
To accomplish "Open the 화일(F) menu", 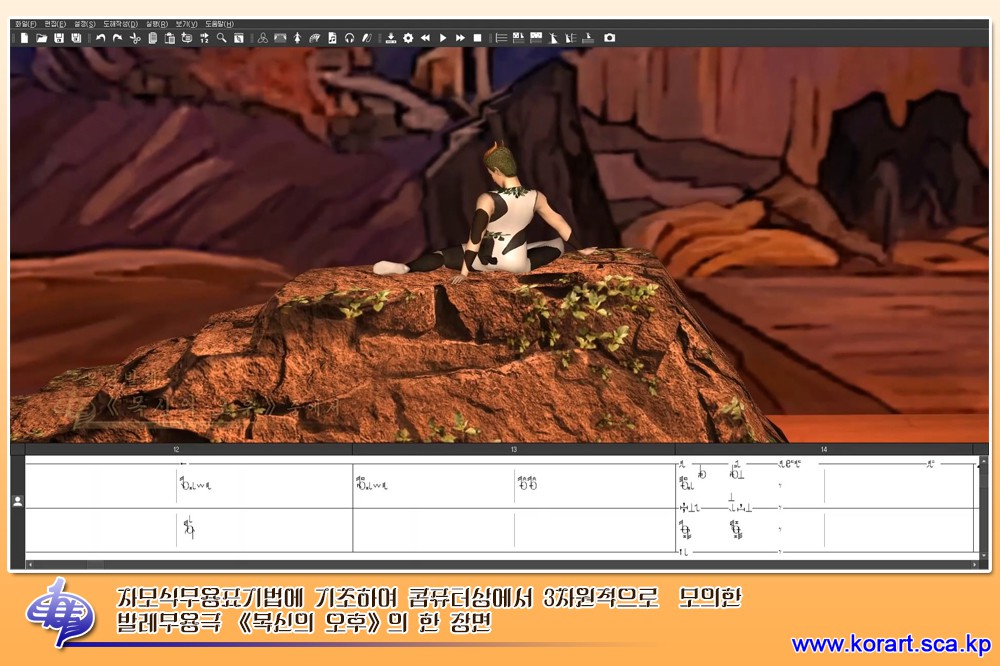I will (26, 24).
